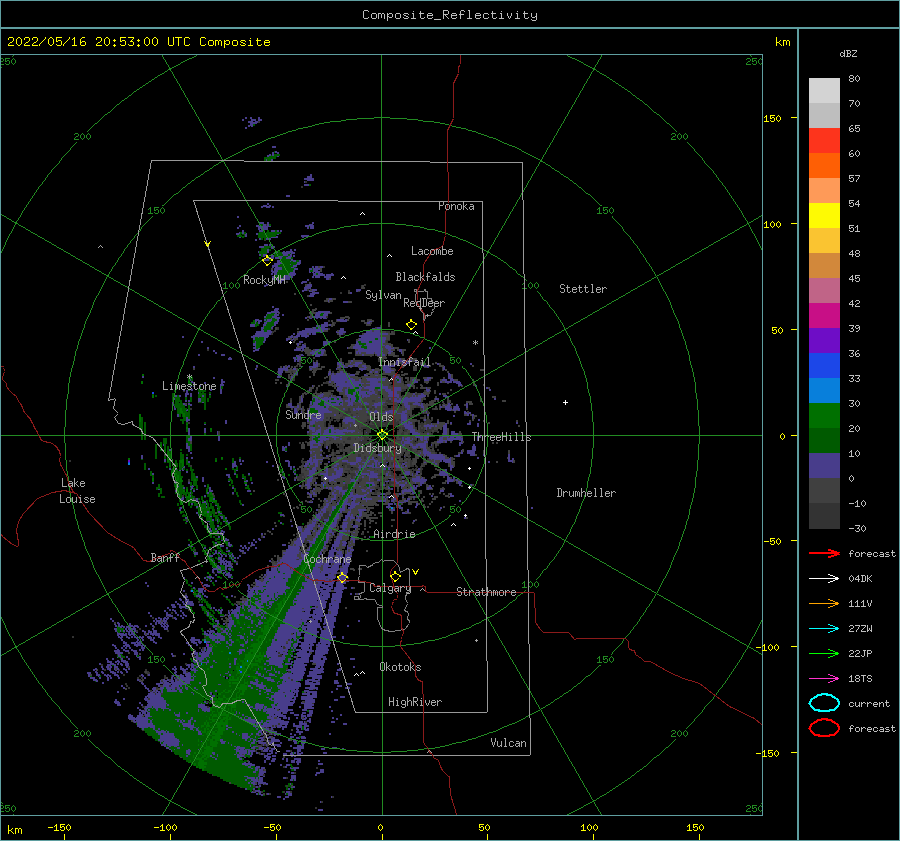Click the Innisfail label
Viewport: 900px width, 841px height.
[x=404, y=362]
